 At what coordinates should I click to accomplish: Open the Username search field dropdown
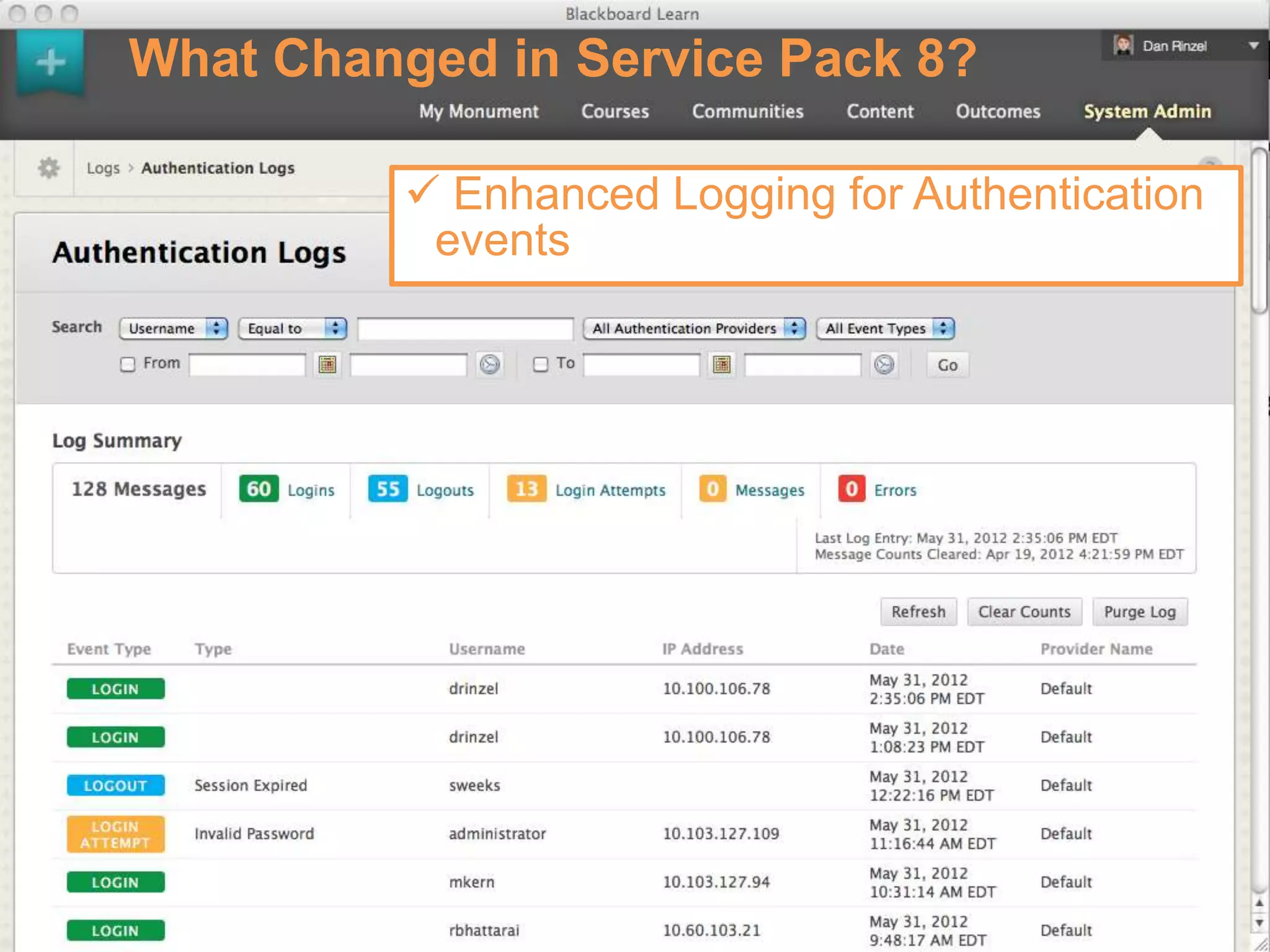click(x=174, y=328)
